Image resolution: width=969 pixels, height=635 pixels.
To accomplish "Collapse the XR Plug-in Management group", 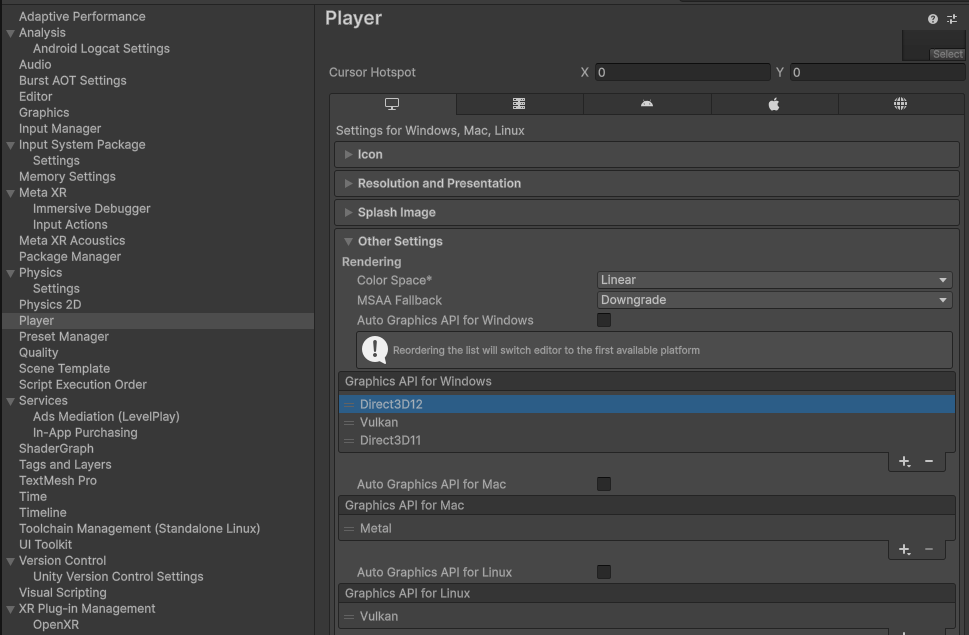I will (x=11, y=609).
